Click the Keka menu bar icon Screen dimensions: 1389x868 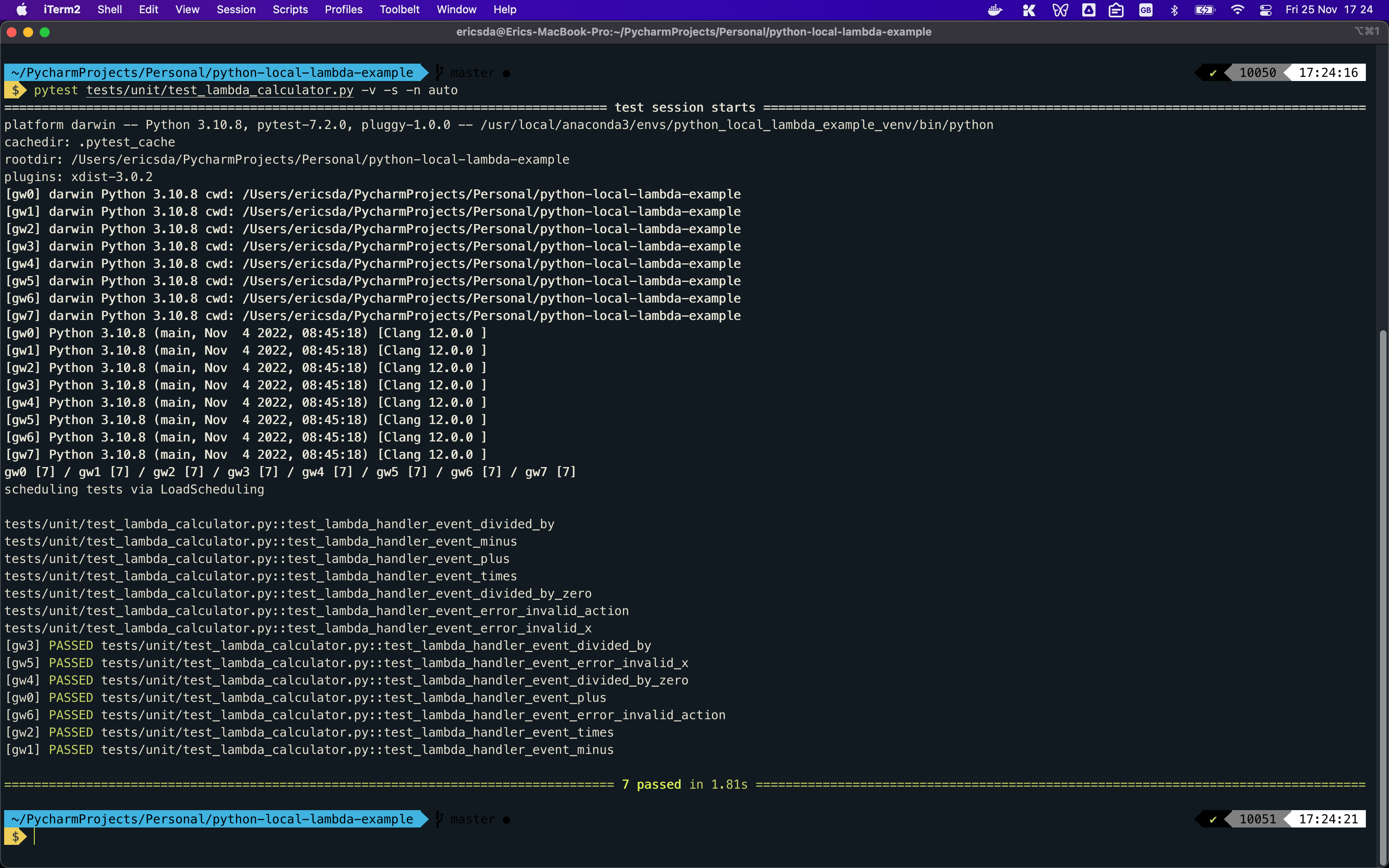click(1029, 10)
